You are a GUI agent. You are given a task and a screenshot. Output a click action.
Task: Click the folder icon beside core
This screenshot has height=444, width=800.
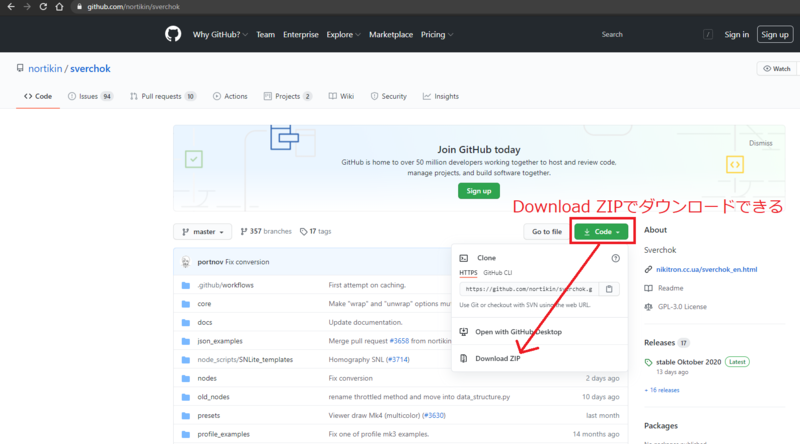tap(186, 304)
